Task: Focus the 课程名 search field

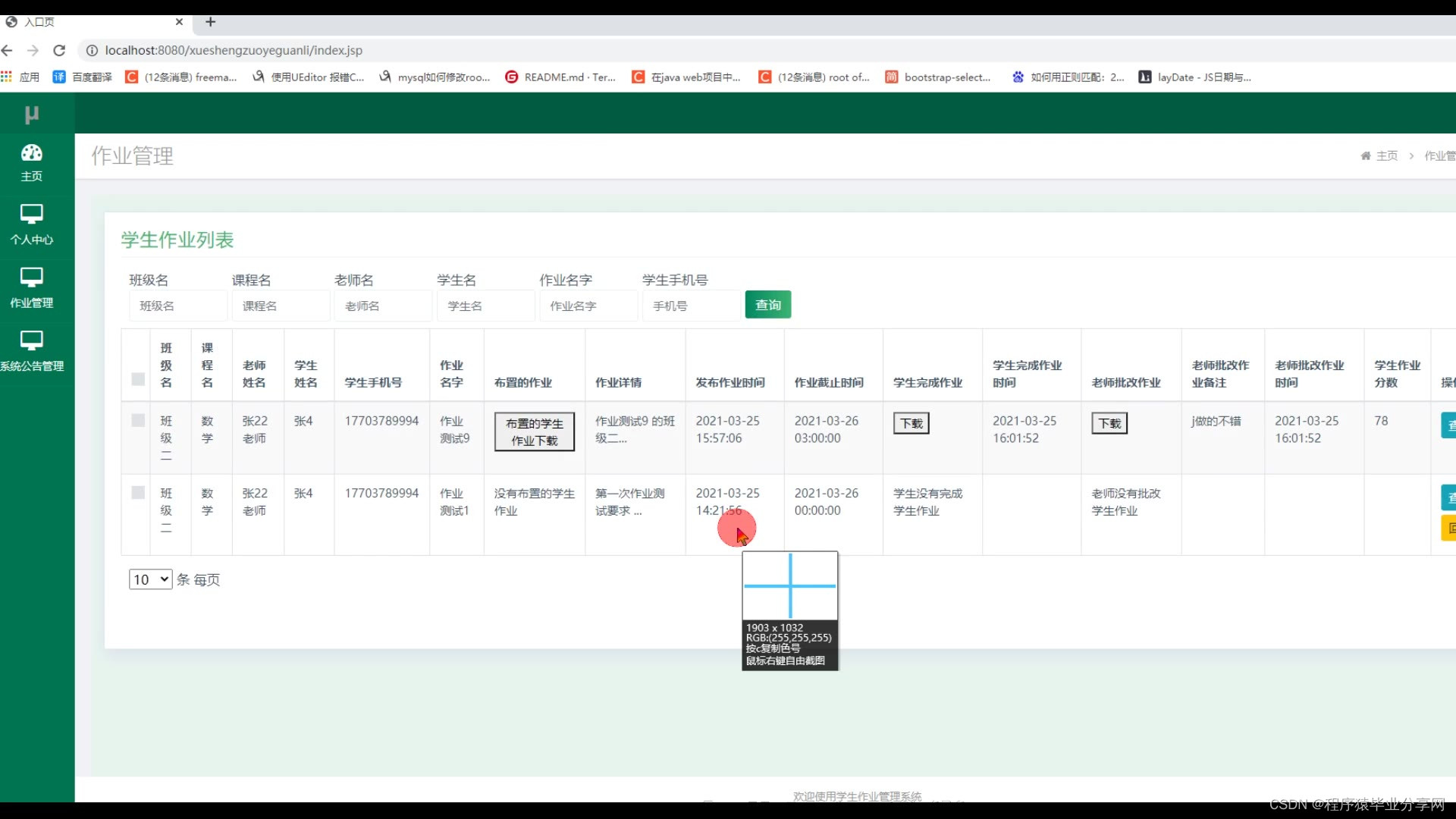Action: click(x=281, y=306)
